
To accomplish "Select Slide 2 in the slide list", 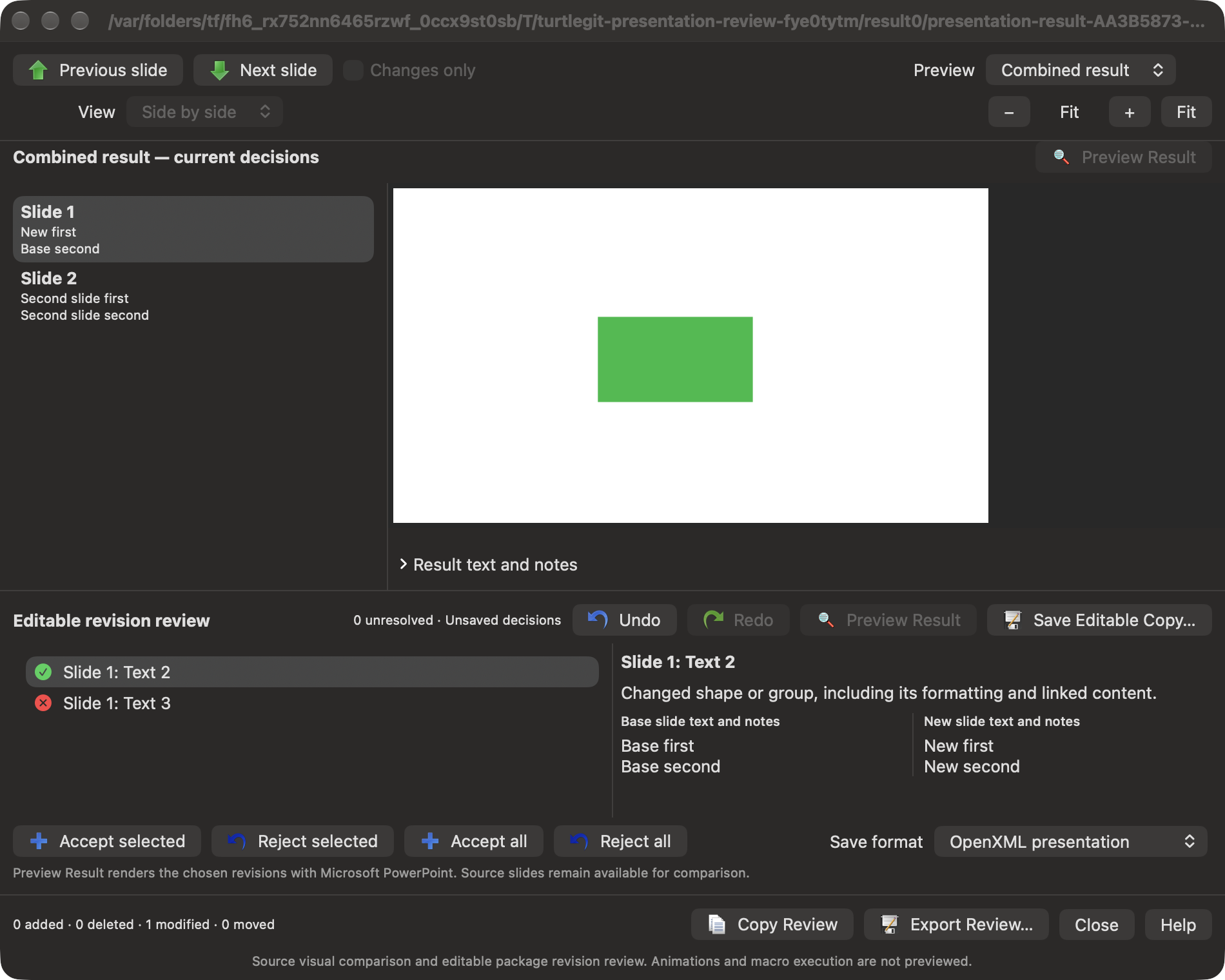I will [x=193, y=296].
